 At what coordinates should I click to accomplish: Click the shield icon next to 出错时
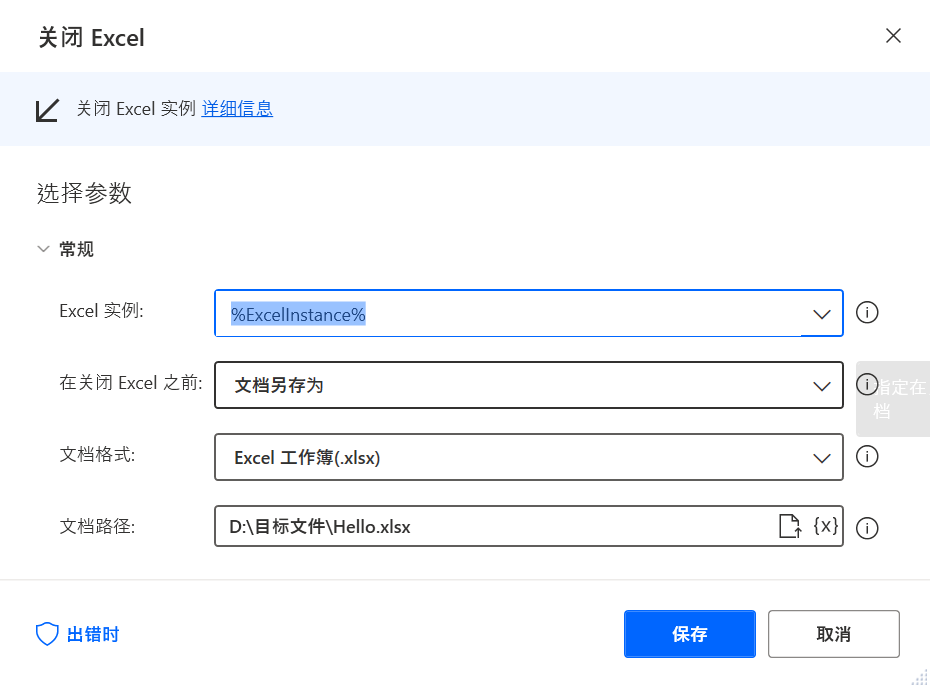pos(47,633)
